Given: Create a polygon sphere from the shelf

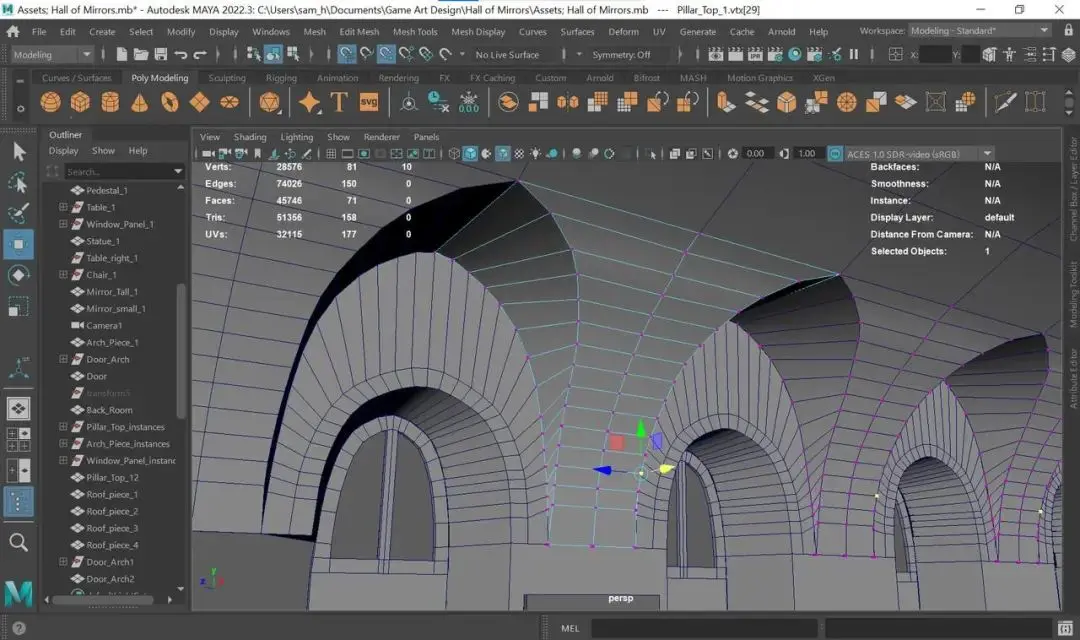Looking at the screenshot, I should pyautogui.click(x=50, y=103).
